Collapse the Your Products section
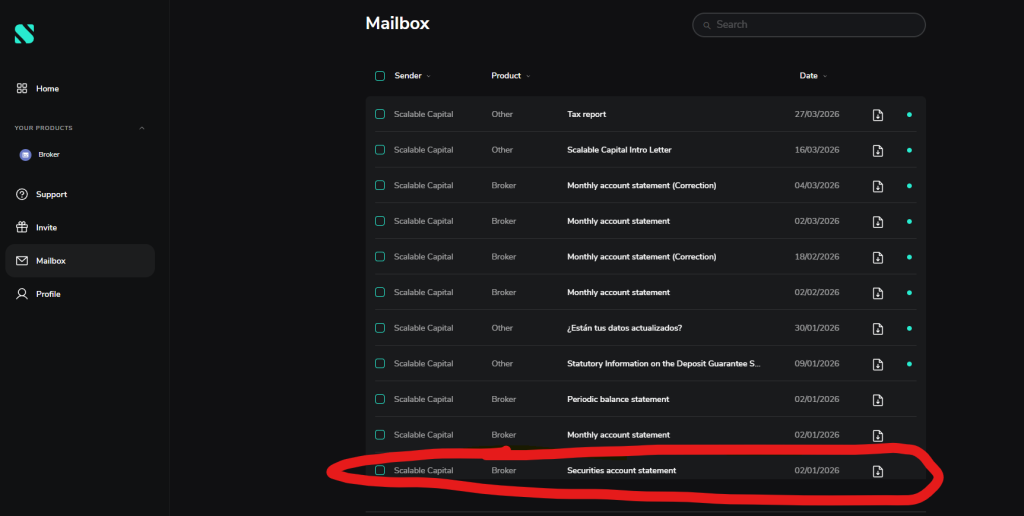The height and width of the screenshot is (516, 1024). [x=141, y=128]
